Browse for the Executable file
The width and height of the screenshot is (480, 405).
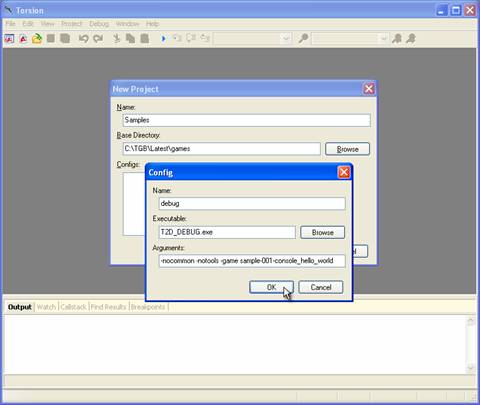coord(322,232)
